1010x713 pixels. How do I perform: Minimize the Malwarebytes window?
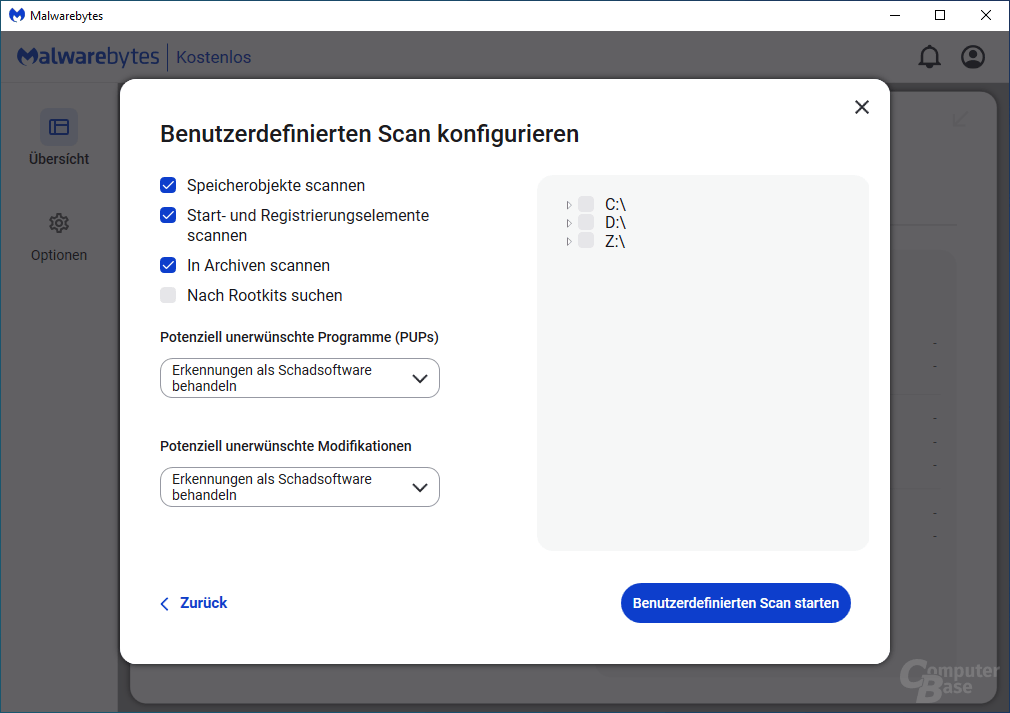[895, 15]
